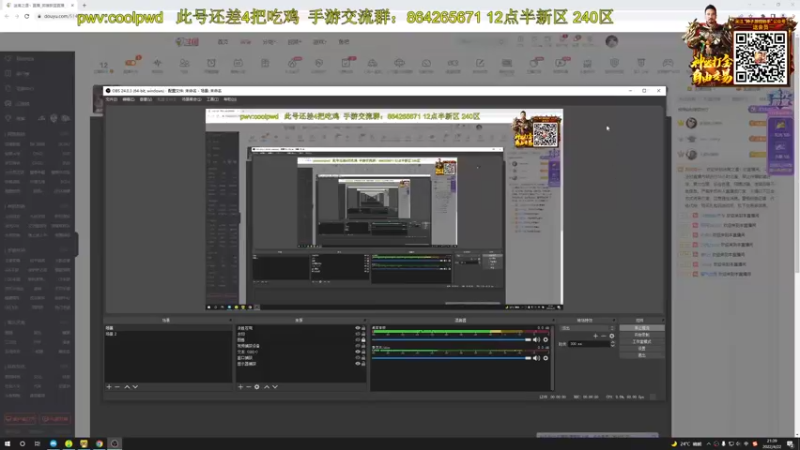
Task: Adjust 桌面音频 volume slider
Action: [452, 340]
